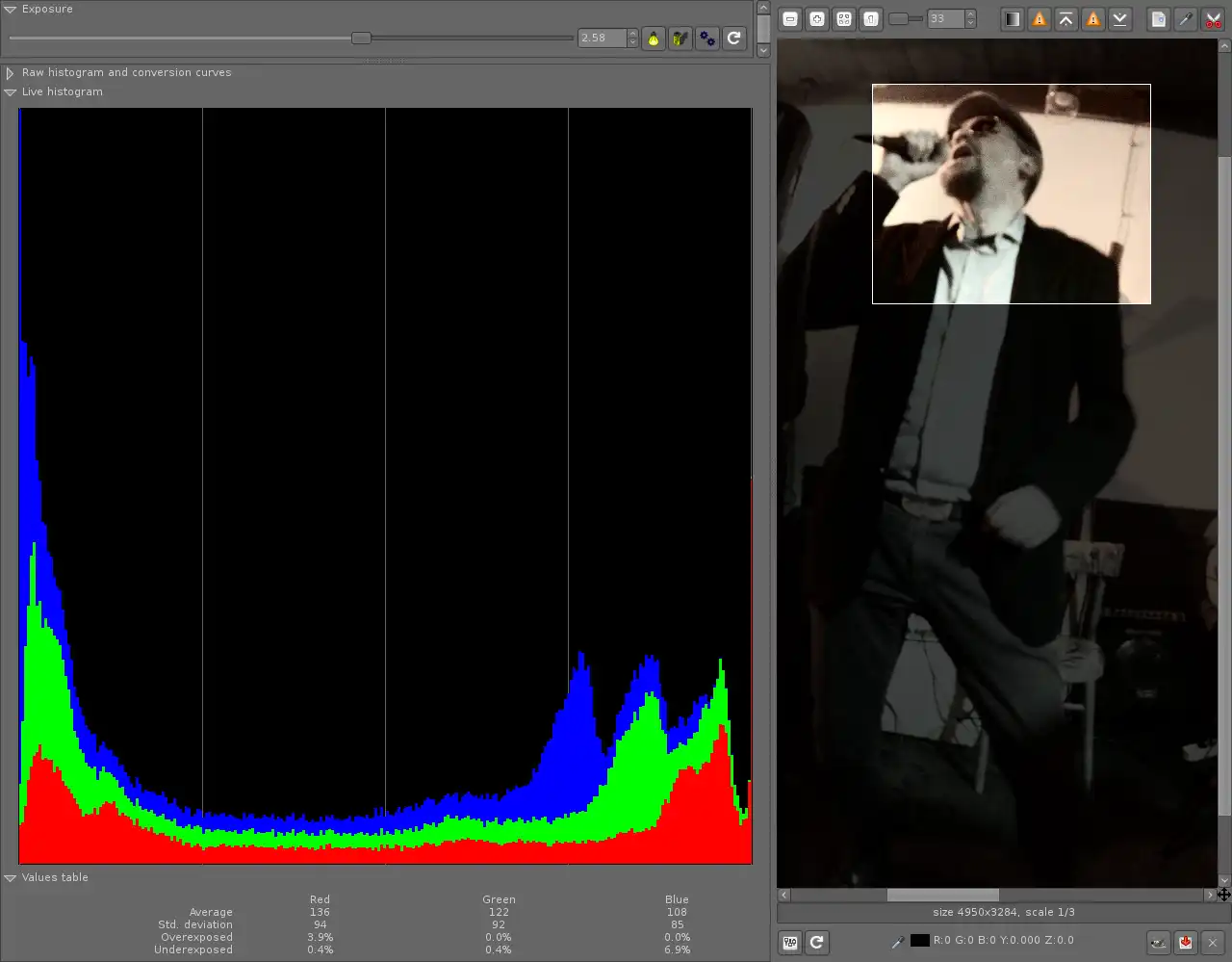1232x962 pixels.
Task: Click the Blue underexposed value "6.9%"
Action: click(x=677, y=950)
